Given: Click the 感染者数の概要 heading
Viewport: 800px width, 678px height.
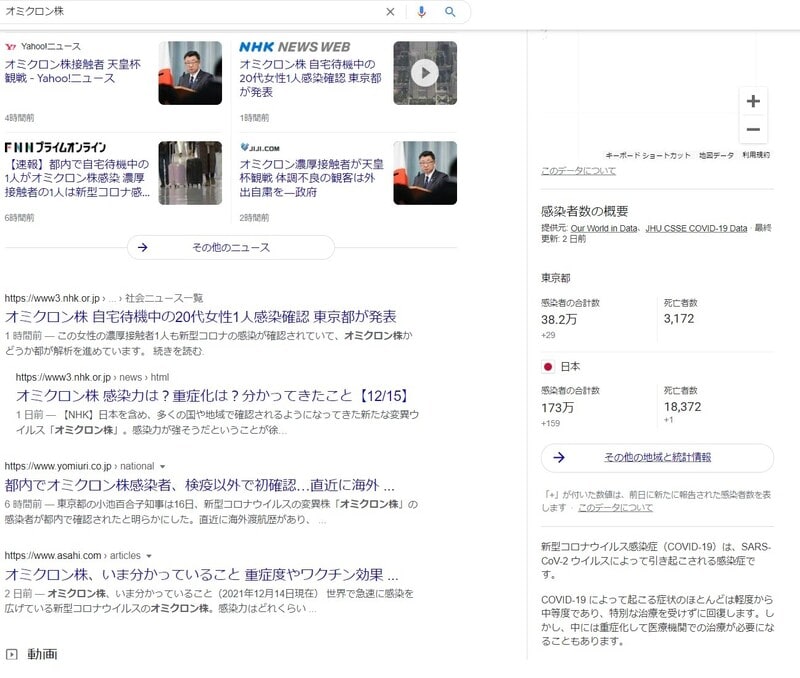Looking at the screenshot, I should tap(584, 211).
